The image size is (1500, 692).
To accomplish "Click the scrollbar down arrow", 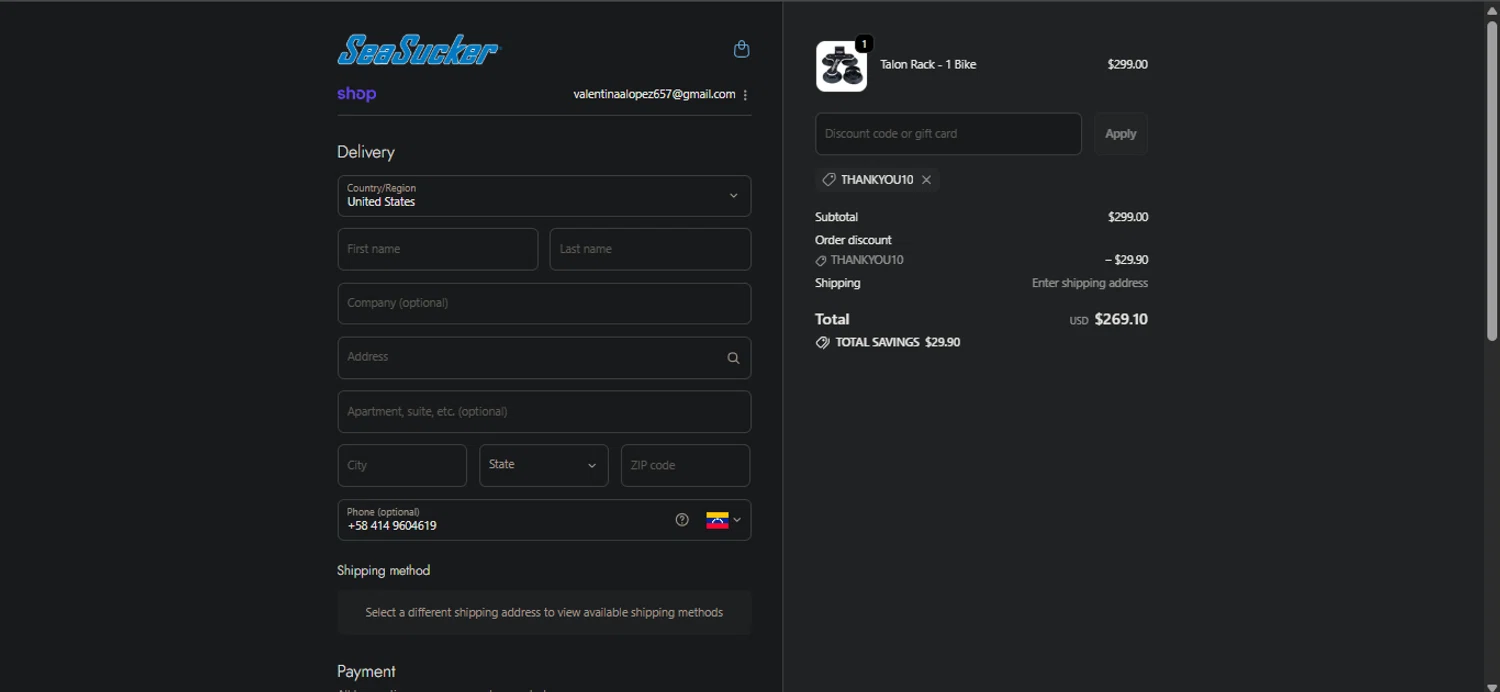I will 1492,686.
